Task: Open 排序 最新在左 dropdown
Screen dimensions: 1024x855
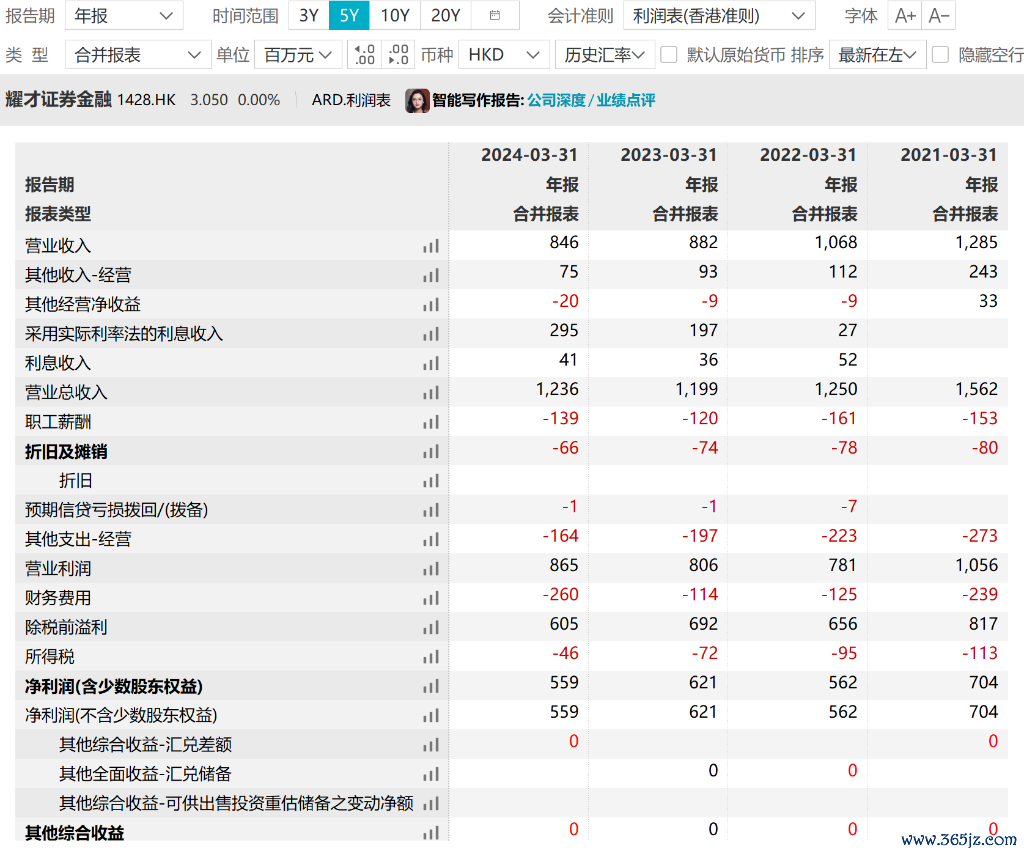Action: pyautogui.click(x=877, y=55)
